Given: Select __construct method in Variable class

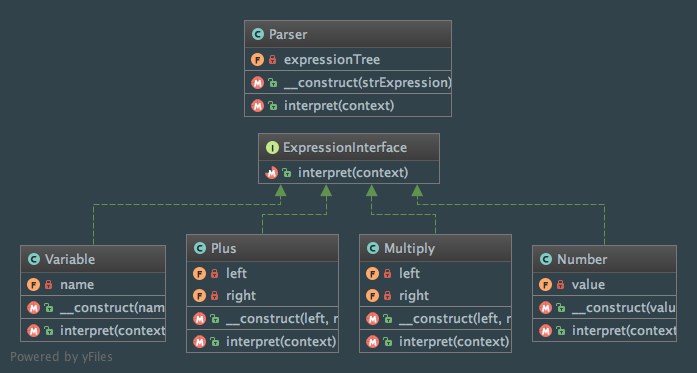Looking at the screenshot, I should [x=93, y=308].
